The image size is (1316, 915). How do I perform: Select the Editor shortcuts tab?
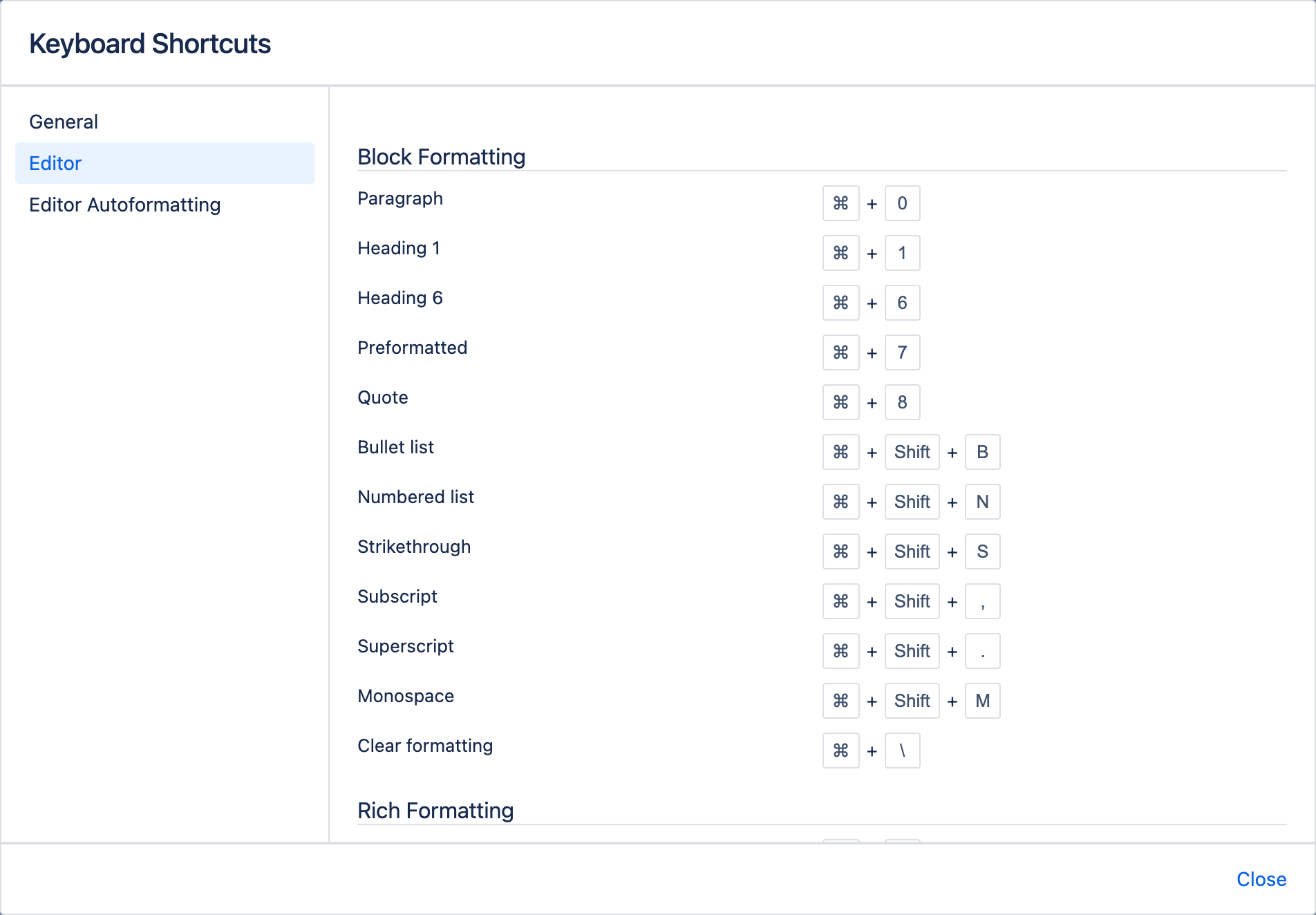click(55, 163)
